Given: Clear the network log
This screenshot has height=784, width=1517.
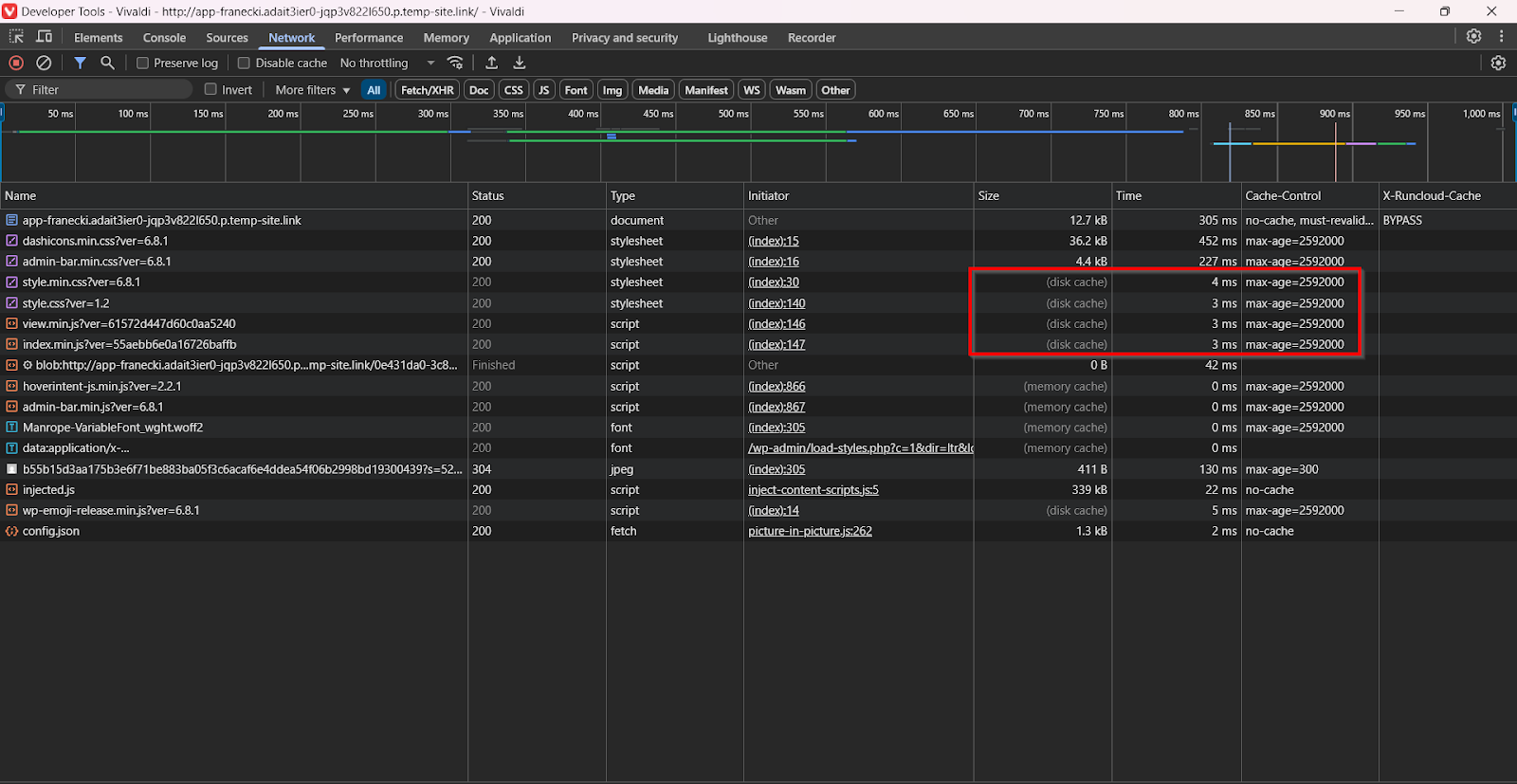Looking at the screenshot, I should tap(44, 63).
